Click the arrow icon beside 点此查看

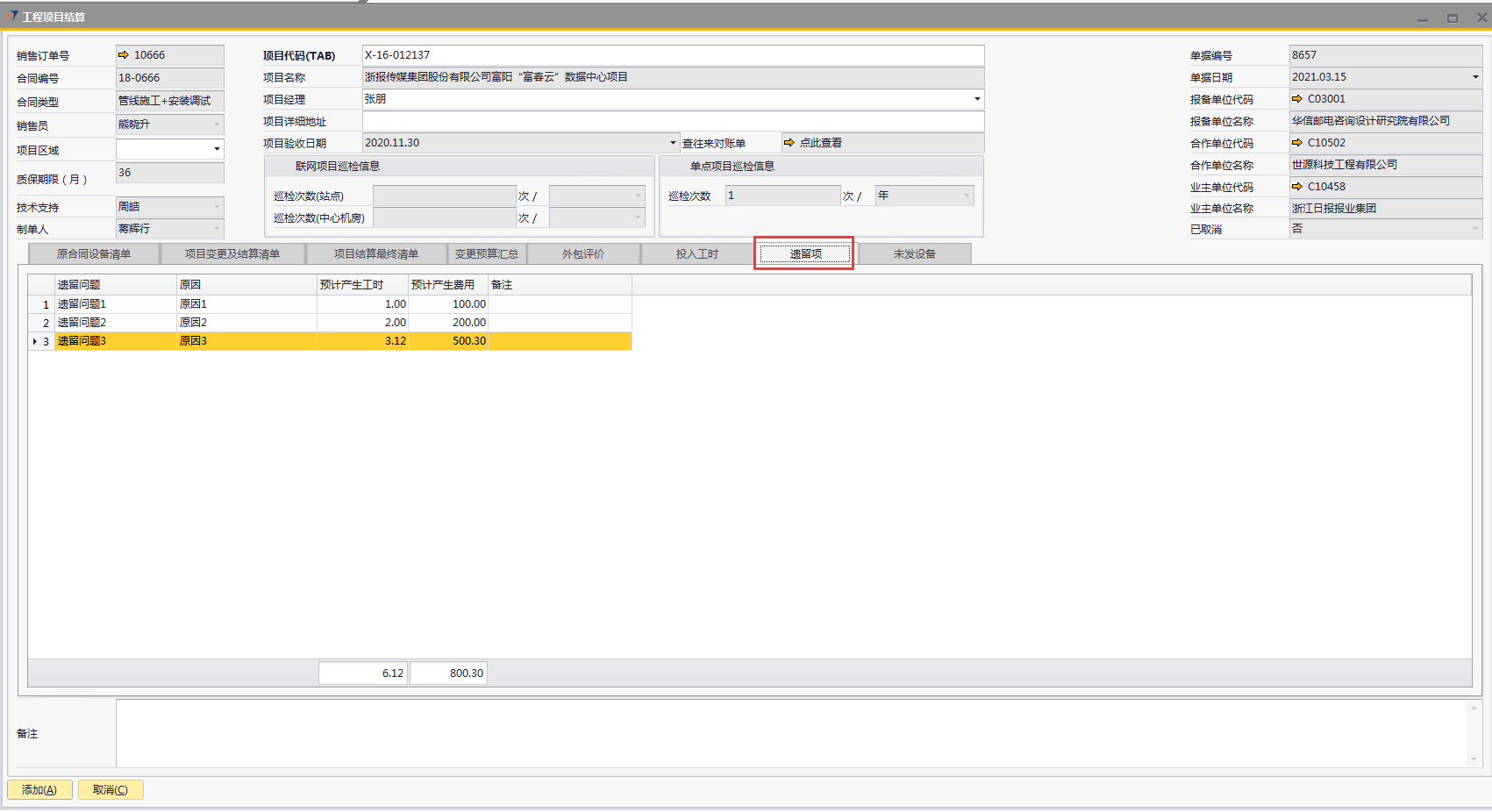point(789,143)
